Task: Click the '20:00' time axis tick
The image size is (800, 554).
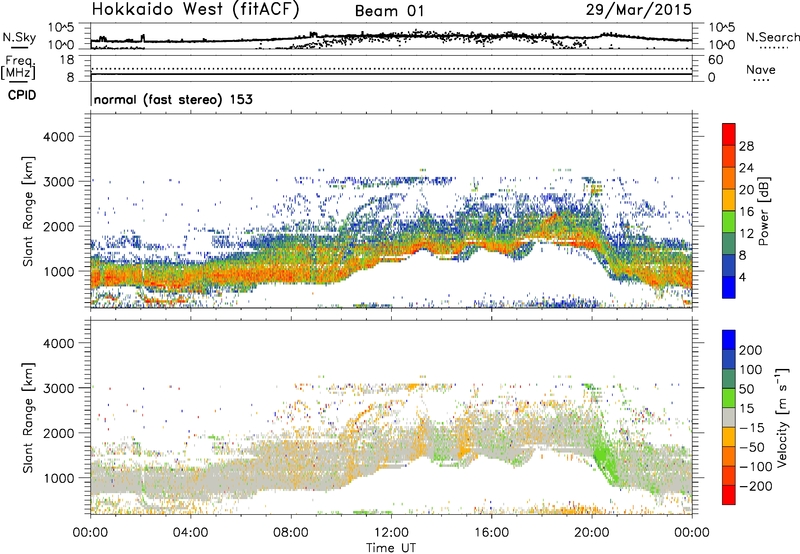Action: point(592,533)
